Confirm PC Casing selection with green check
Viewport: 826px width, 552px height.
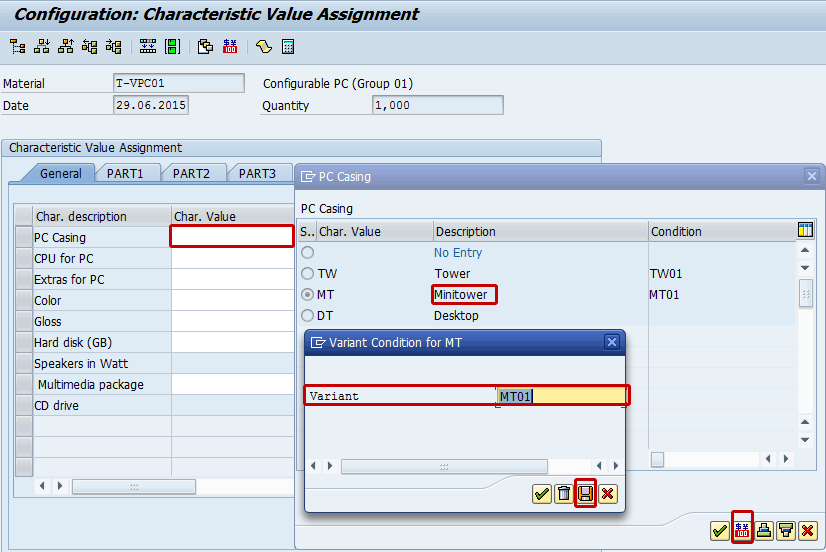(x=720, y=531)
